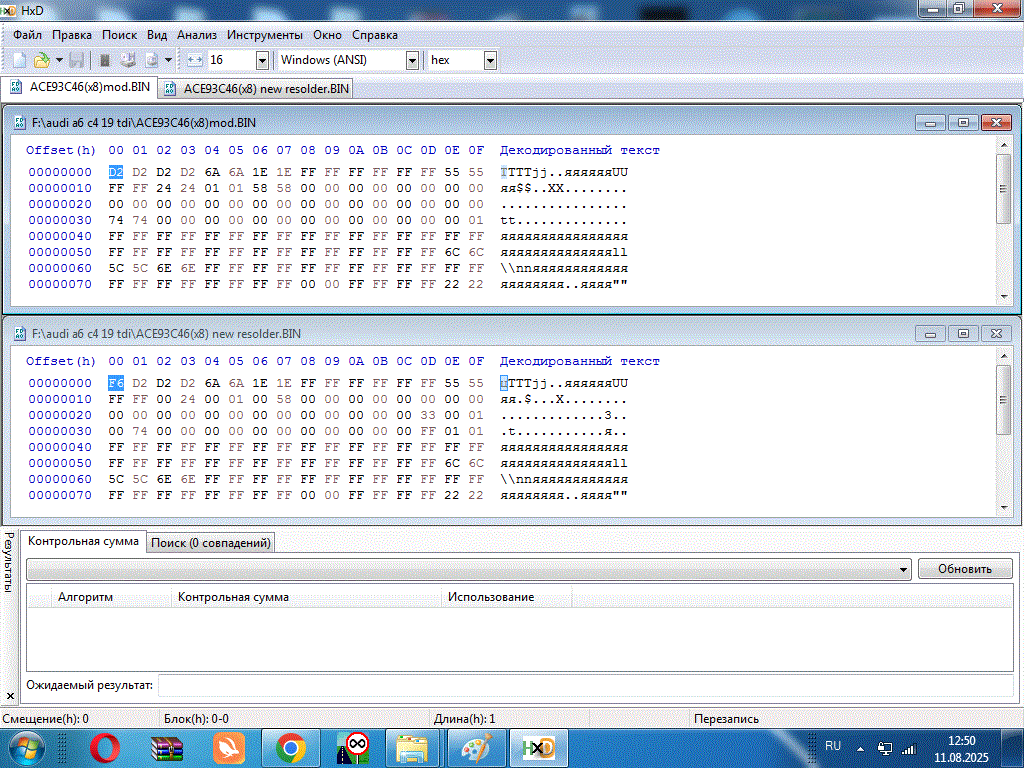Open the Вид menu
Viewport: 1024px width, 768px height.
(x=157, y=35)
